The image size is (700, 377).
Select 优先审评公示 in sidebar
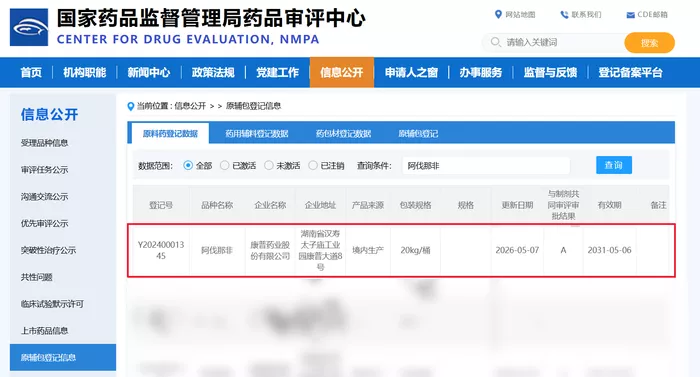[x=44, y=223]
